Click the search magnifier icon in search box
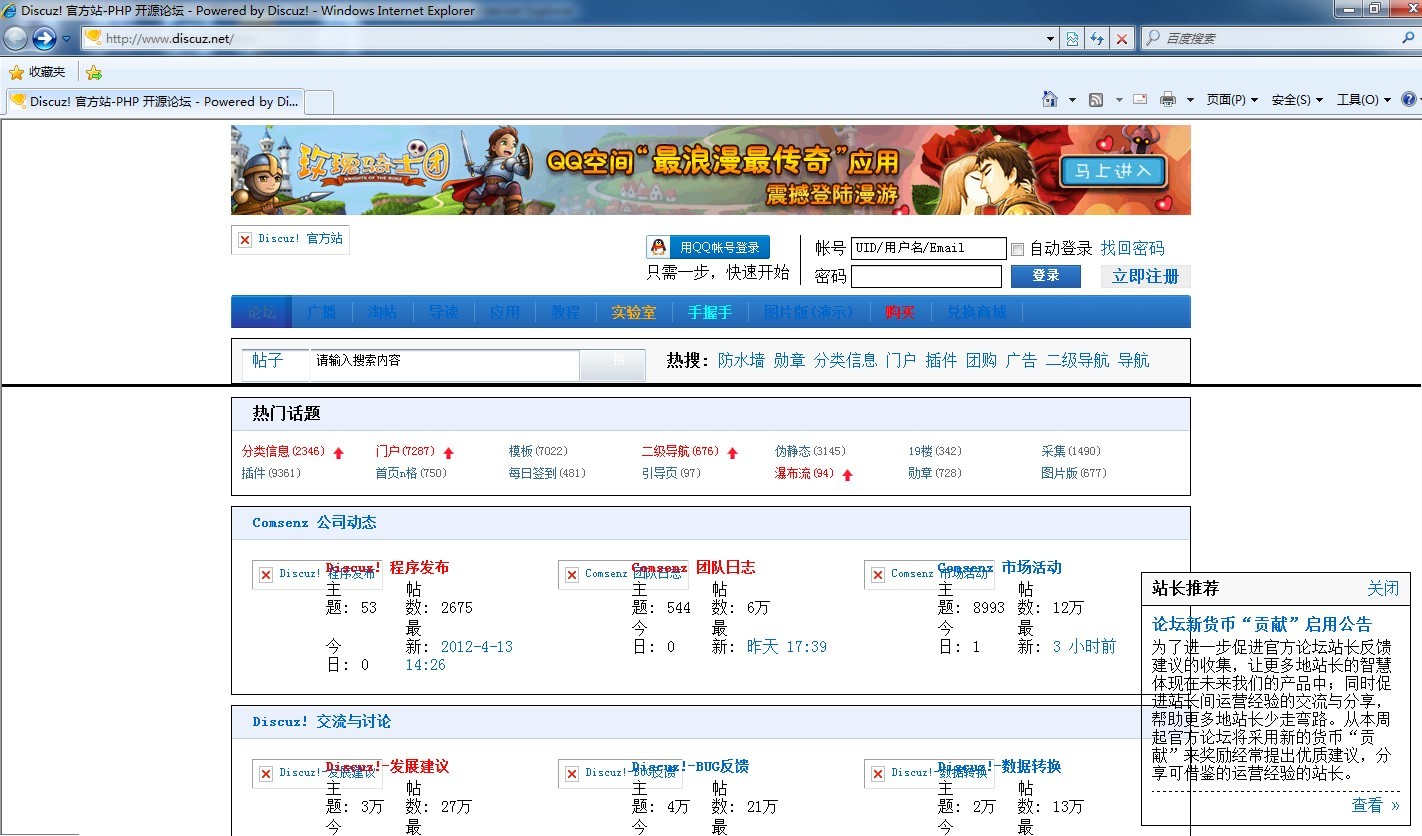1422x836 pixels. pyautogui.click(x=1408, y=38)
